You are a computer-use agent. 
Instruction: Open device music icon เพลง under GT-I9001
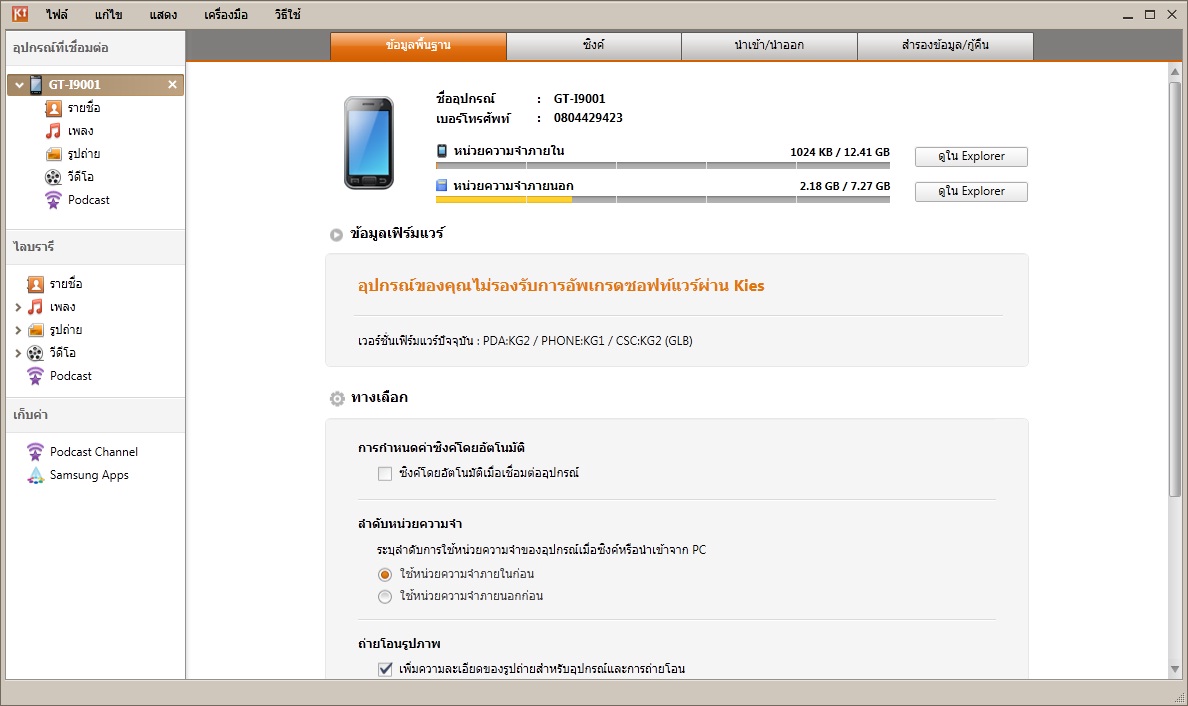click(53, 131)
